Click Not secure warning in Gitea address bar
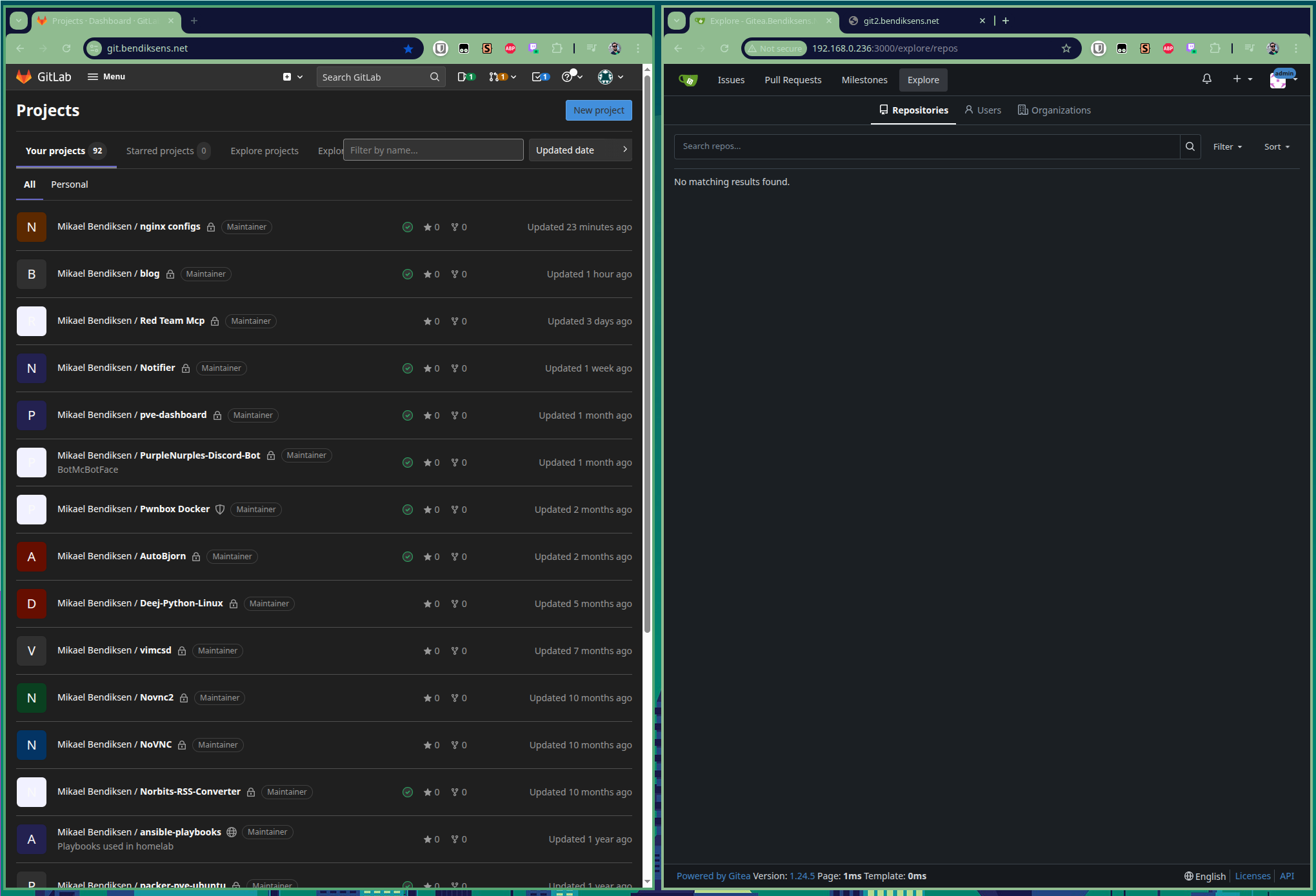Image resolution: width=1316 pixels, height=896 pixels. coord(775,48)
